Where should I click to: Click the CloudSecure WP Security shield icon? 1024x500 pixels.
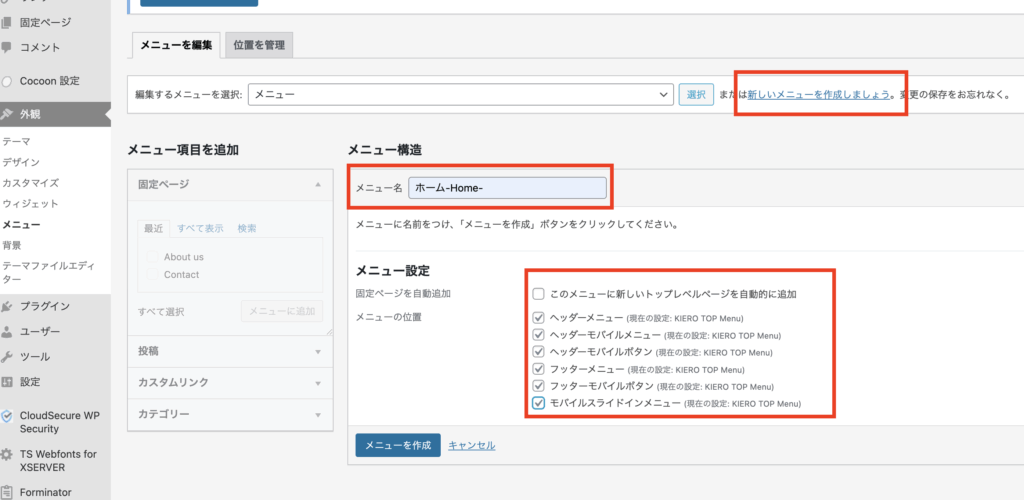pyautogui.click(x=8, y=416)
